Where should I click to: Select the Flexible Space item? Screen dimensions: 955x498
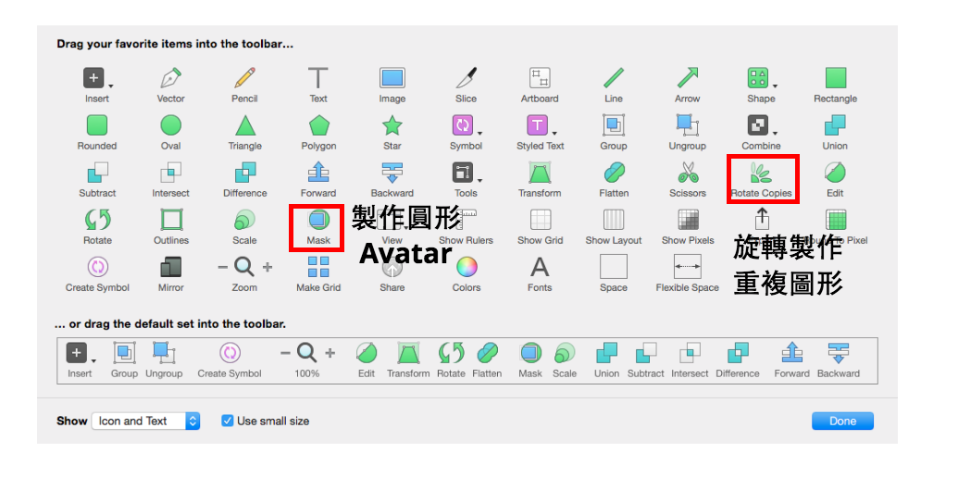click(x=687, y=274)
